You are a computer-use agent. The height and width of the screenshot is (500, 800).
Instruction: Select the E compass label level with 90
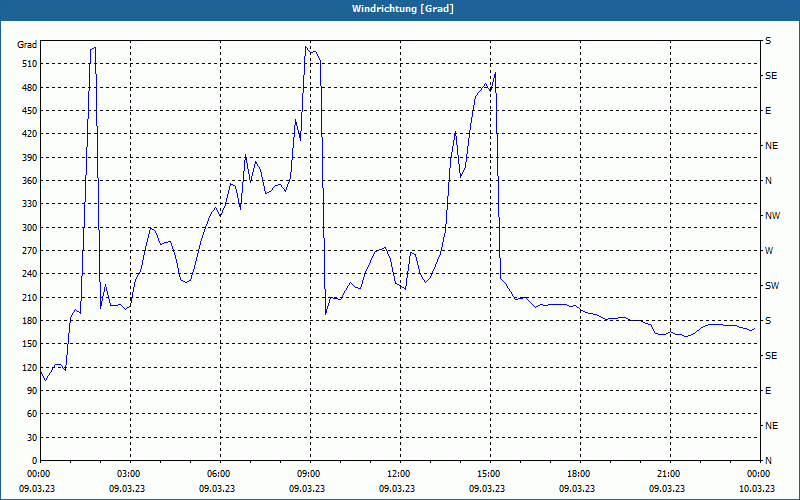(768, 391)
